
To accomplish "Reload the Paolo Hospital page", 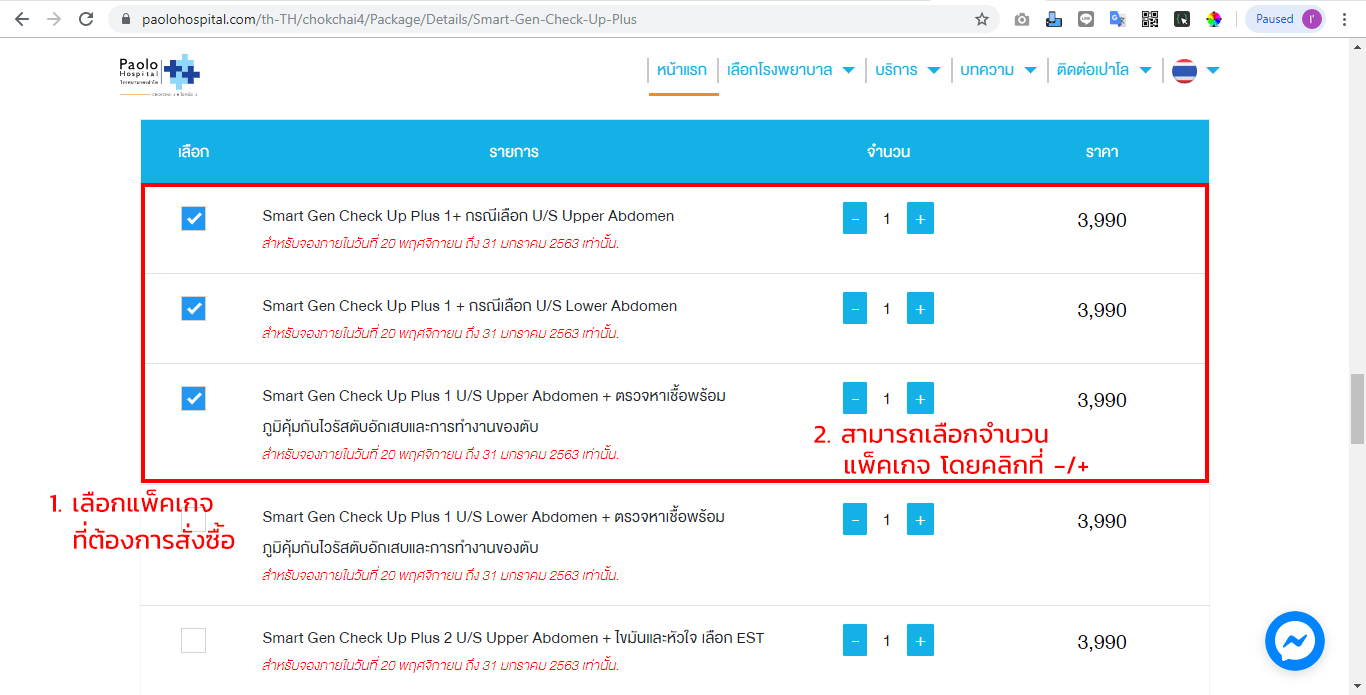I will tap(86, 19).
